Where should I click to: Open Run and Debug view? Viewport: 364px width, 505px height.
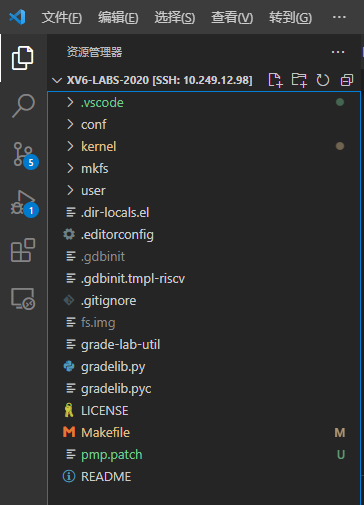click(24, 203)
